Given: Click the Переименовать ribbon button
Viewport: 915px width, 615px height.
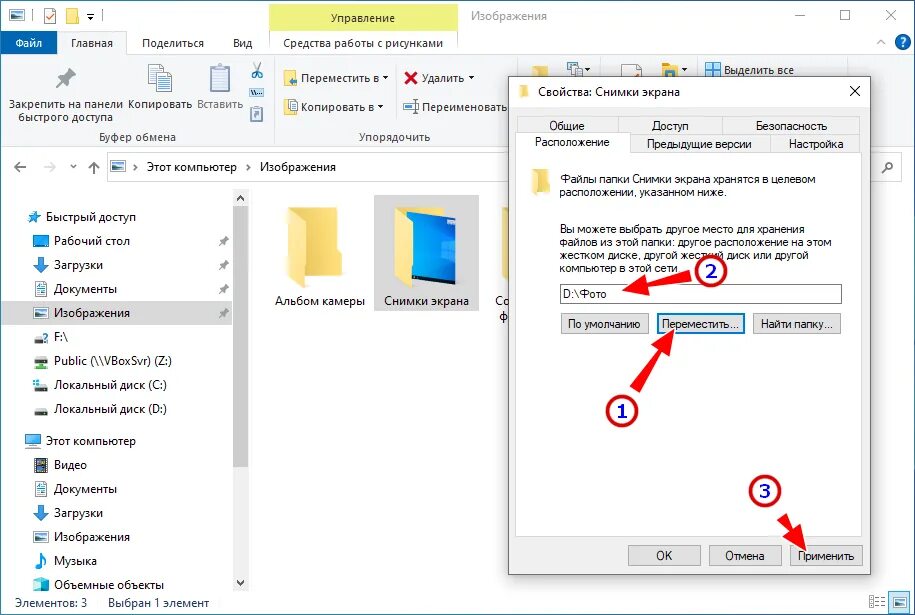Looking at the screenshot, I should 455,107.
